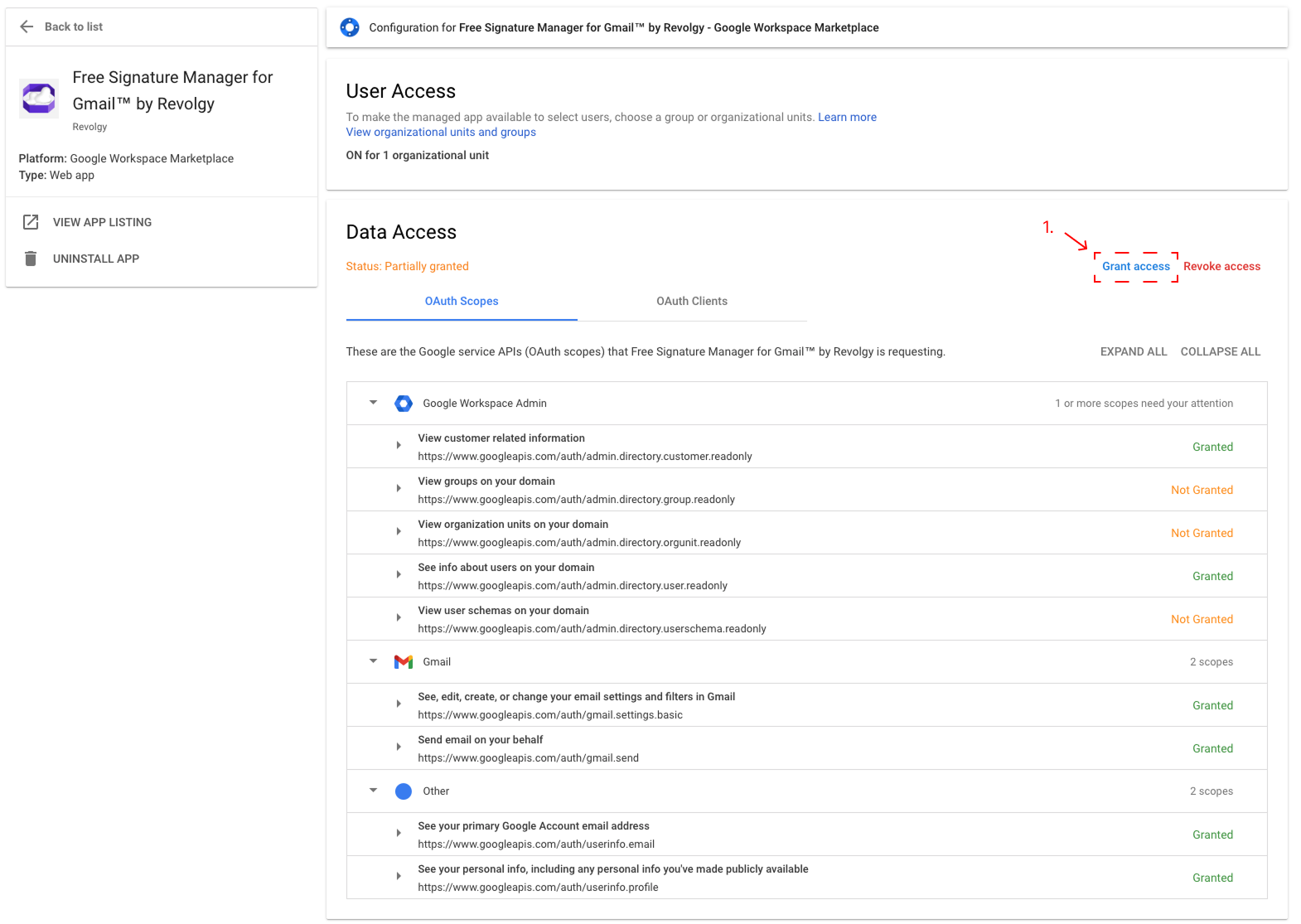This screenshot has height=924, width=1301.
Task: Click the admin.directory.user.readonly scope URL
Action: 573,586
